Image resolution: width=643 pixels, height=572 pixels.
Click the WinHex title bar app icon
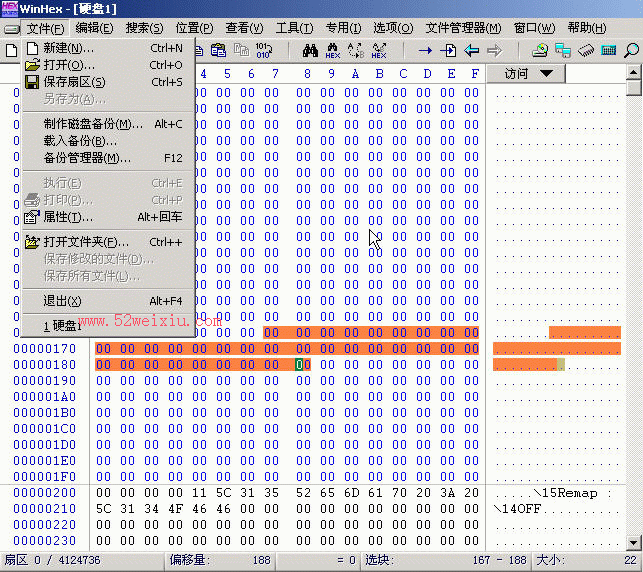pyautogui.click(x=9, y=9)
